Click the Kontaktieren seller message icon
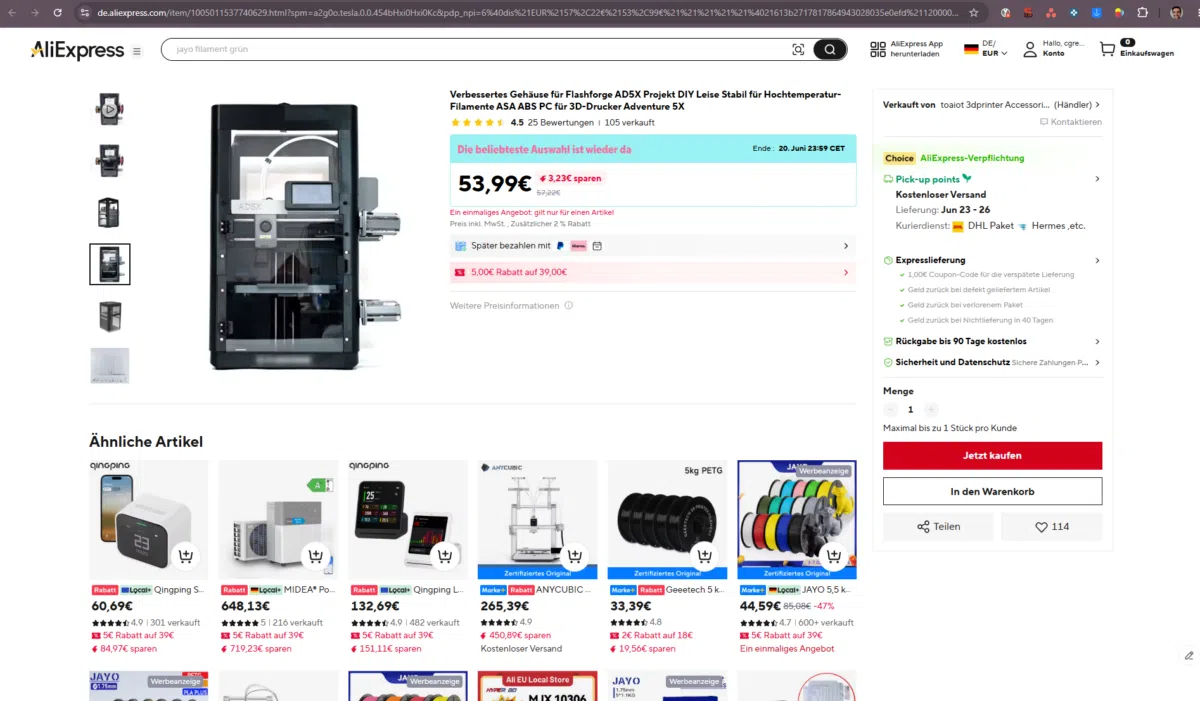The height and width of the screenshot is (701, 1200). pyautogui.click(x=1044, y=122)
